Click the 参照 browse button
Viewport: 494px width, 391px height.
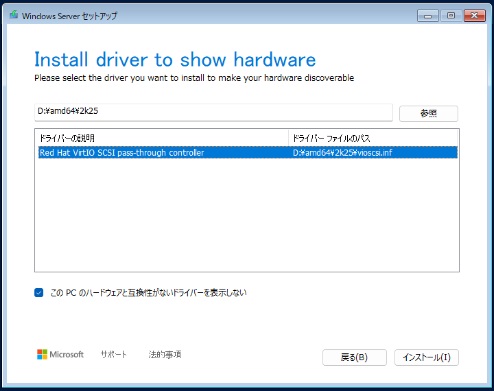pos(428,113)
